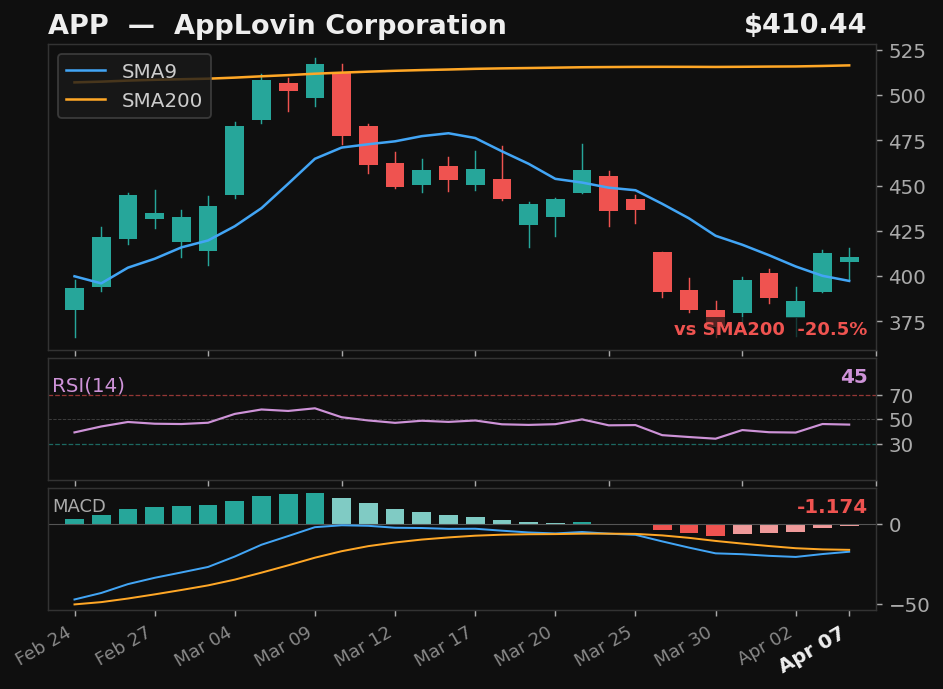Expand the legend panel
943x689 pixels.
tap(134, 86)
